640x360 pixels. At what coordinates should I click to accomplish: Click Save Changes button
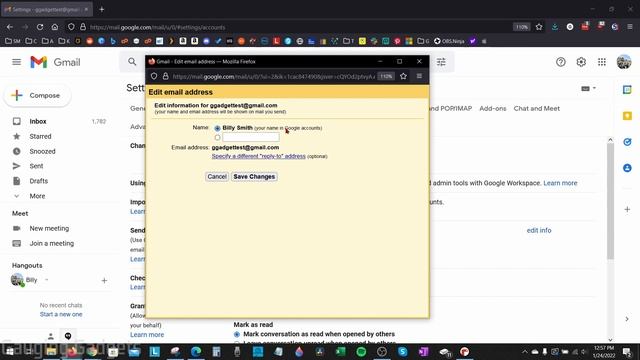coord(254,177)
